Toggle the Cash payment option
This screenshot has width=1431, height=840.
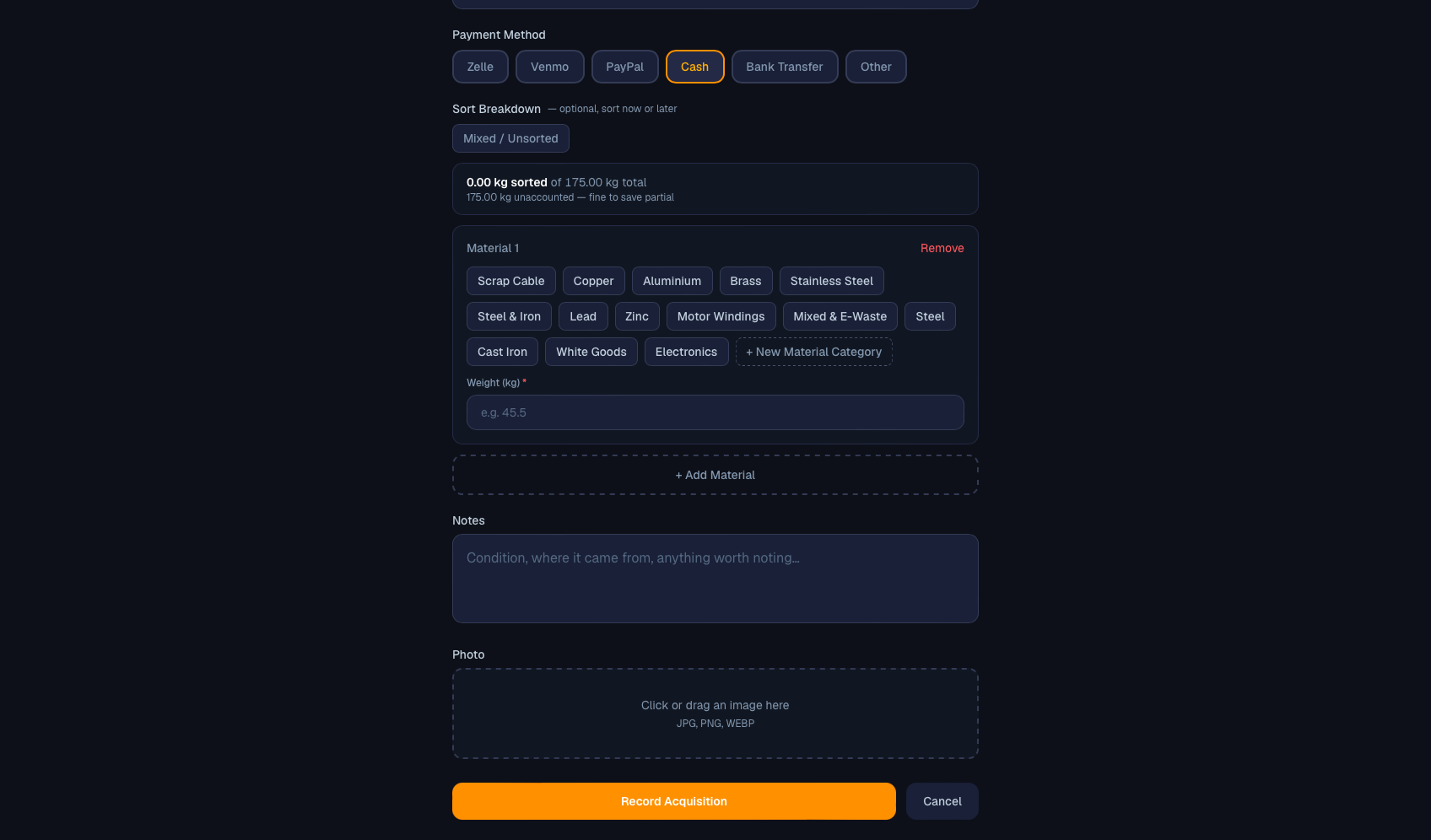pyautogui.click(x=694, y=67)
